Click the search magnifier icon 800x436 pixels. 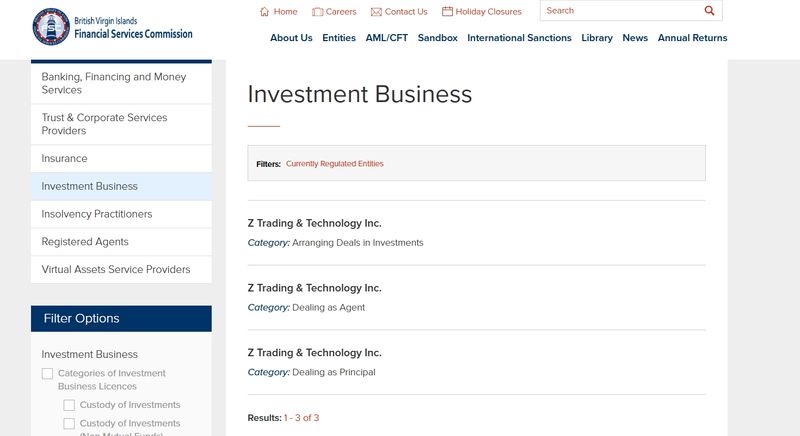click(x=709, y=11)
